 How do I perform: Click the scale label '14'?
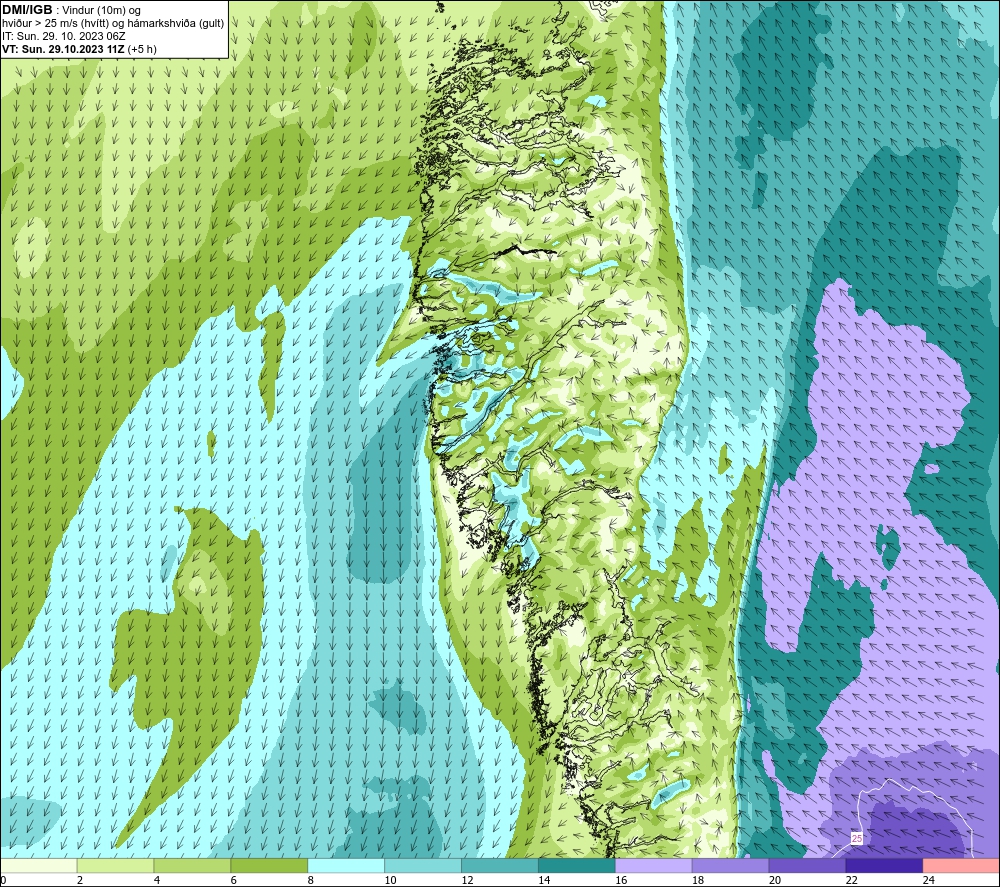pos(544,880)
